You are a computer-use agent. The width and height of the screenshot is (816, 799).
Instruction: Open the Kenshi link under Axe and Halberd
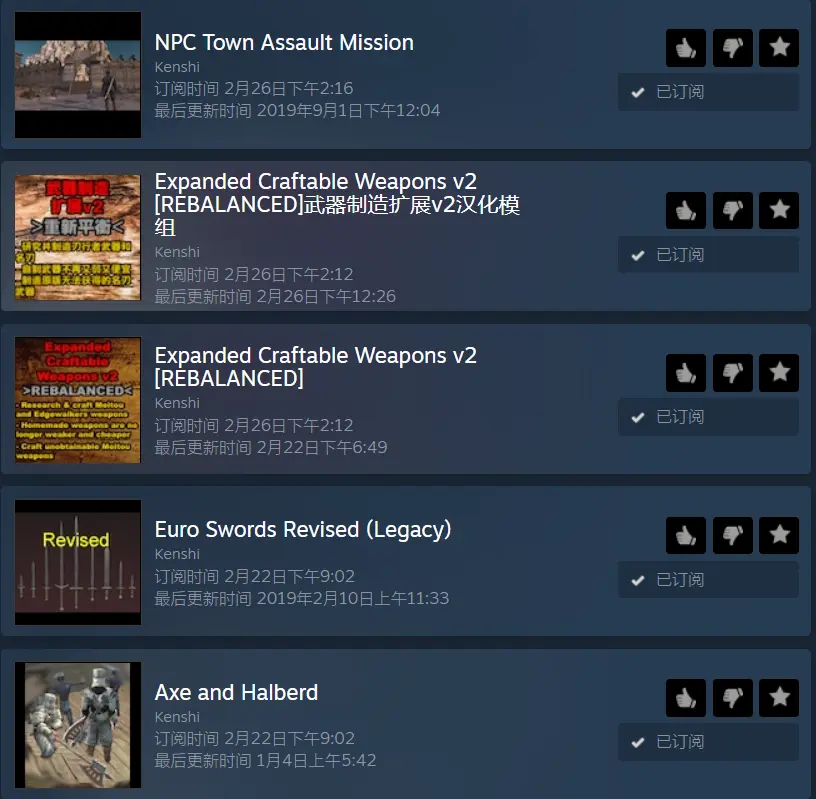pyautogui.click(x=177, y=717)
